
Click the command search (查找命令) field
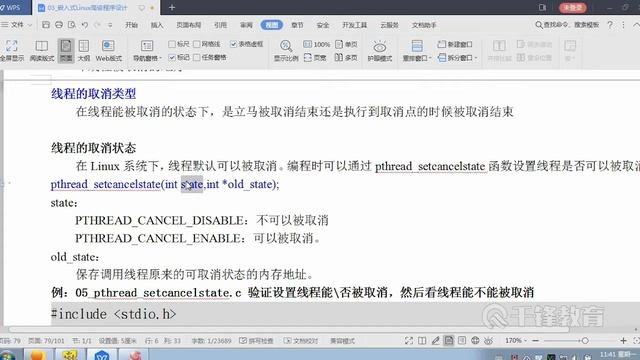pos(567,25)
